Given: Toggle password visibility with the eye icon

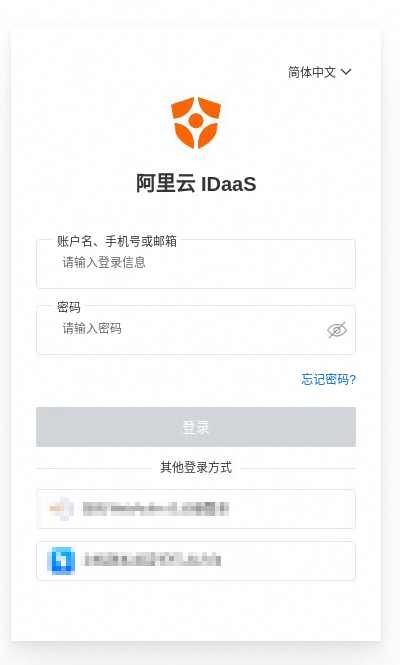Looking at the screenshot, I should coord(337,330).
